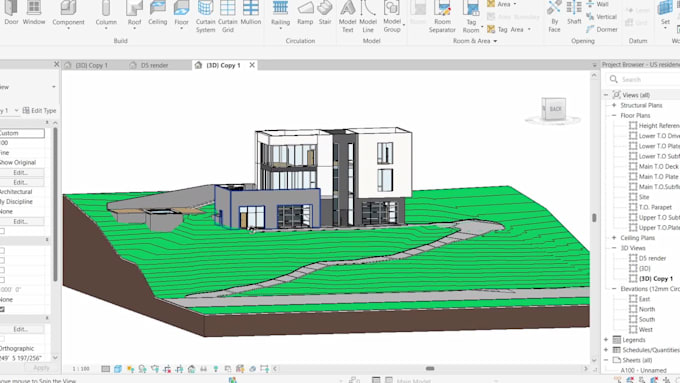Toggle Crop View in view control bar
Image resolution: width=680 pixels, height=383 pixels.
[x=167, y=369]
